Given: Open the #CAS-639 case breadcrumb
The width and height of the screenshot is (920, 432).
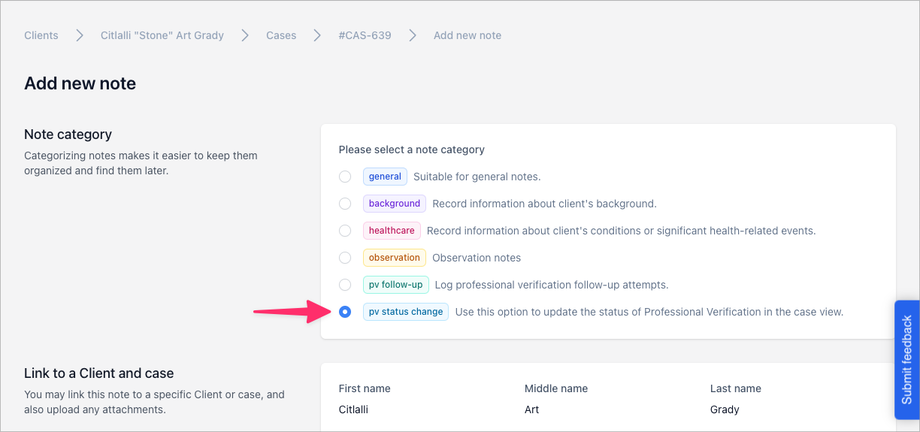Looking at the screenshot, I should point(364,36).
